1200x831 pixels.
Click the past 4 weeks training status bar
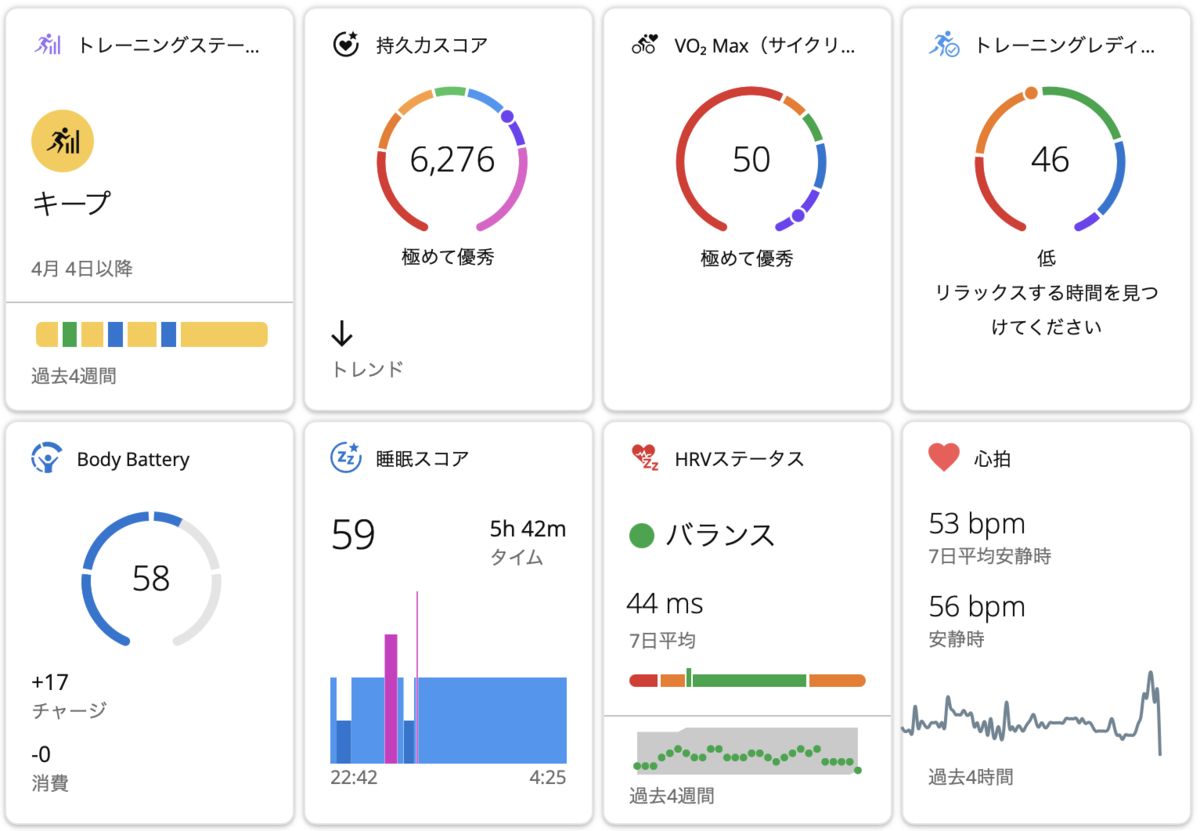(151, 334)
